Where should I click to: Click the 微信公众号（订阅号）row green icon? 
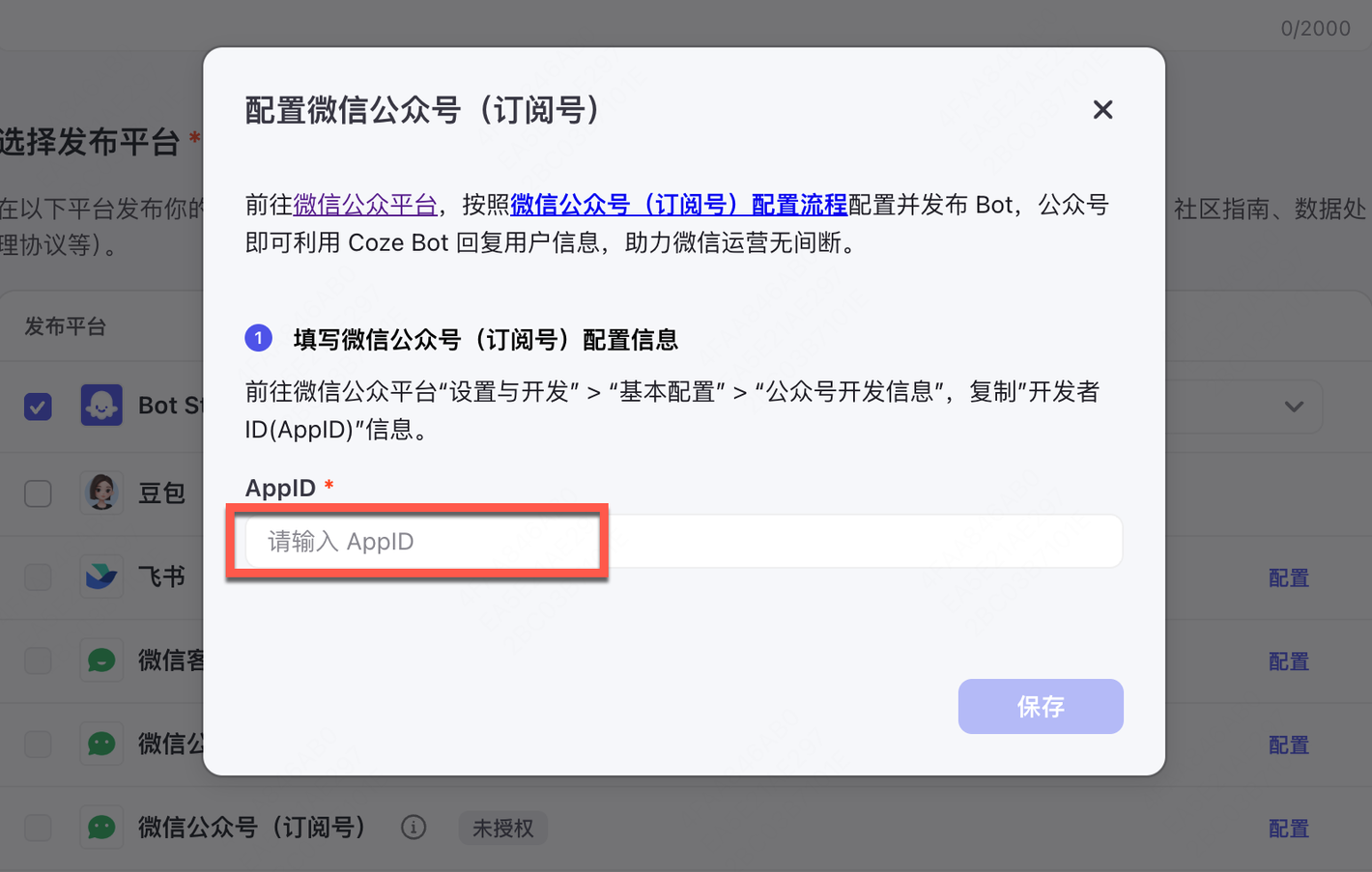101,828
